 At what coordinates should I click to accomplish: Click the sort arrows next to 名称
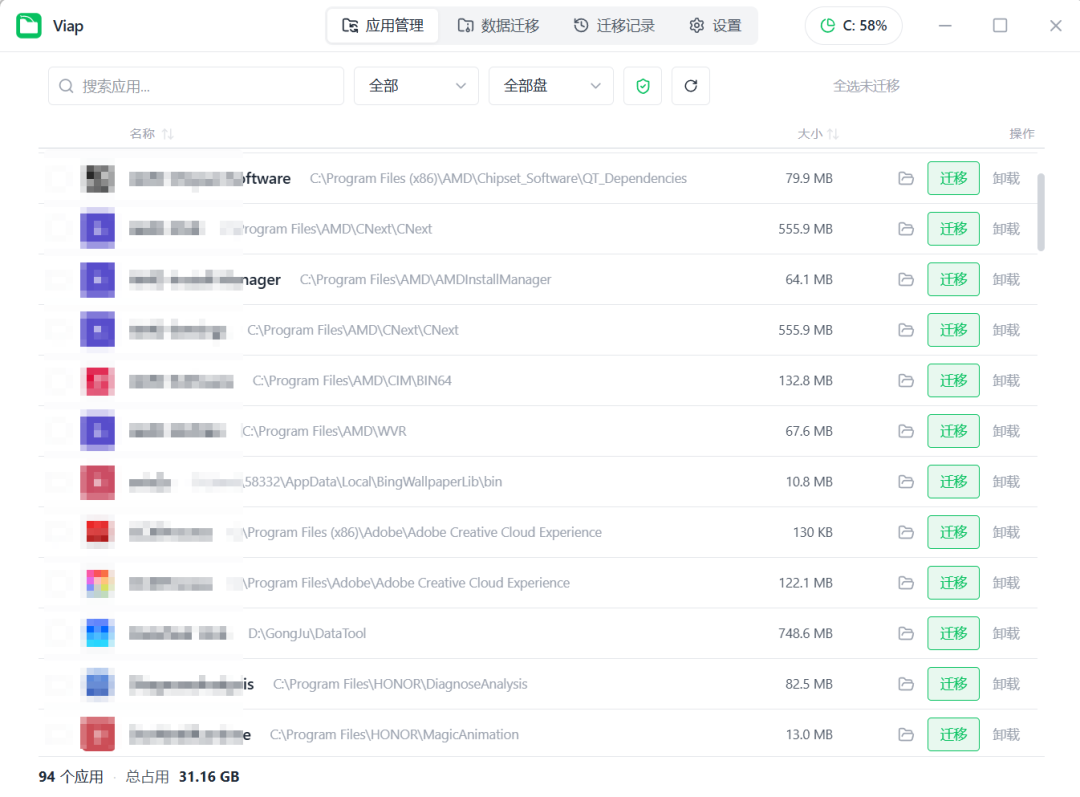pyautogui.click(x=167, y=134)
